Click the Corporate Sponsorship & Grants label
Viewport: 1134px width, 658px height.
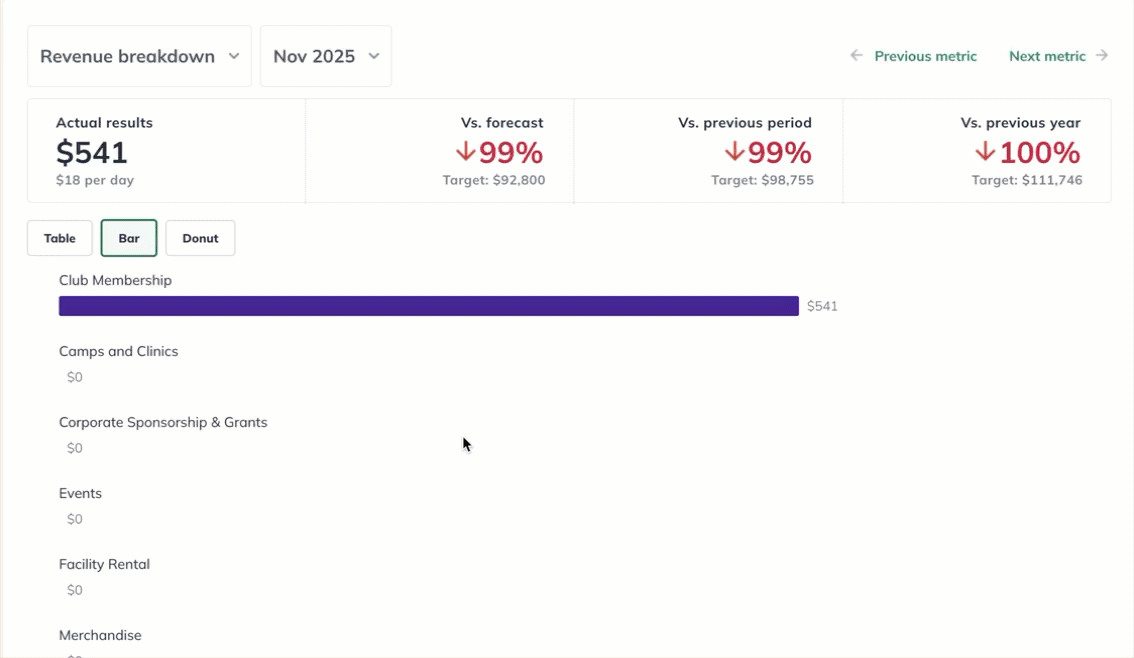pos(163,422)
